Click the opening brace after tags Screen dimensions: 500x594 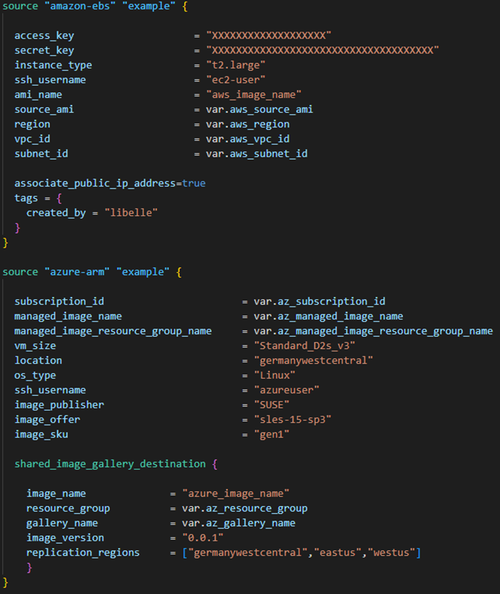59,198
